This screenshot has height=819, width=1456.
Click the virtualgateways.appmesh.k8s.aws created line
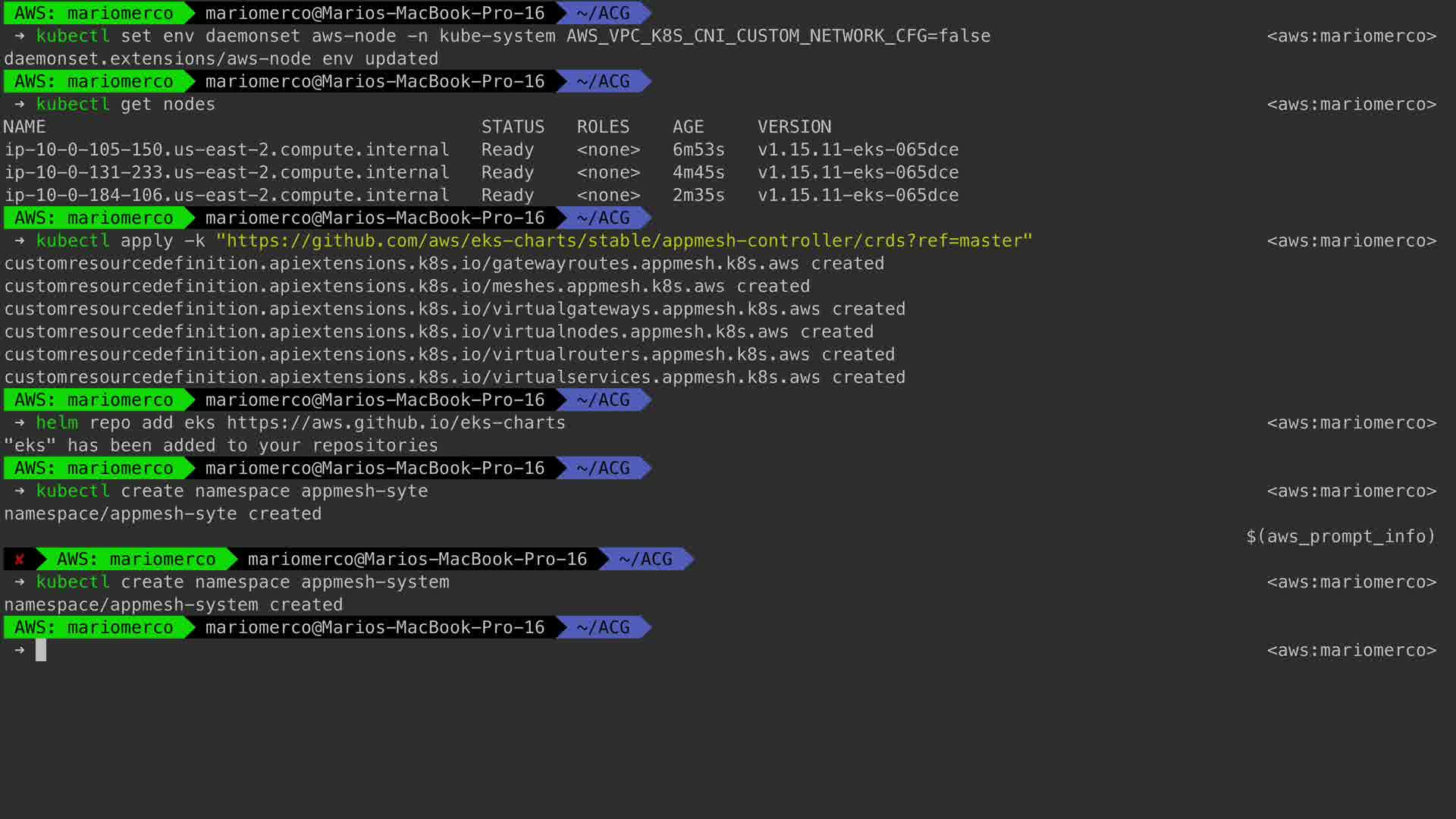click(x=455, y=309)
